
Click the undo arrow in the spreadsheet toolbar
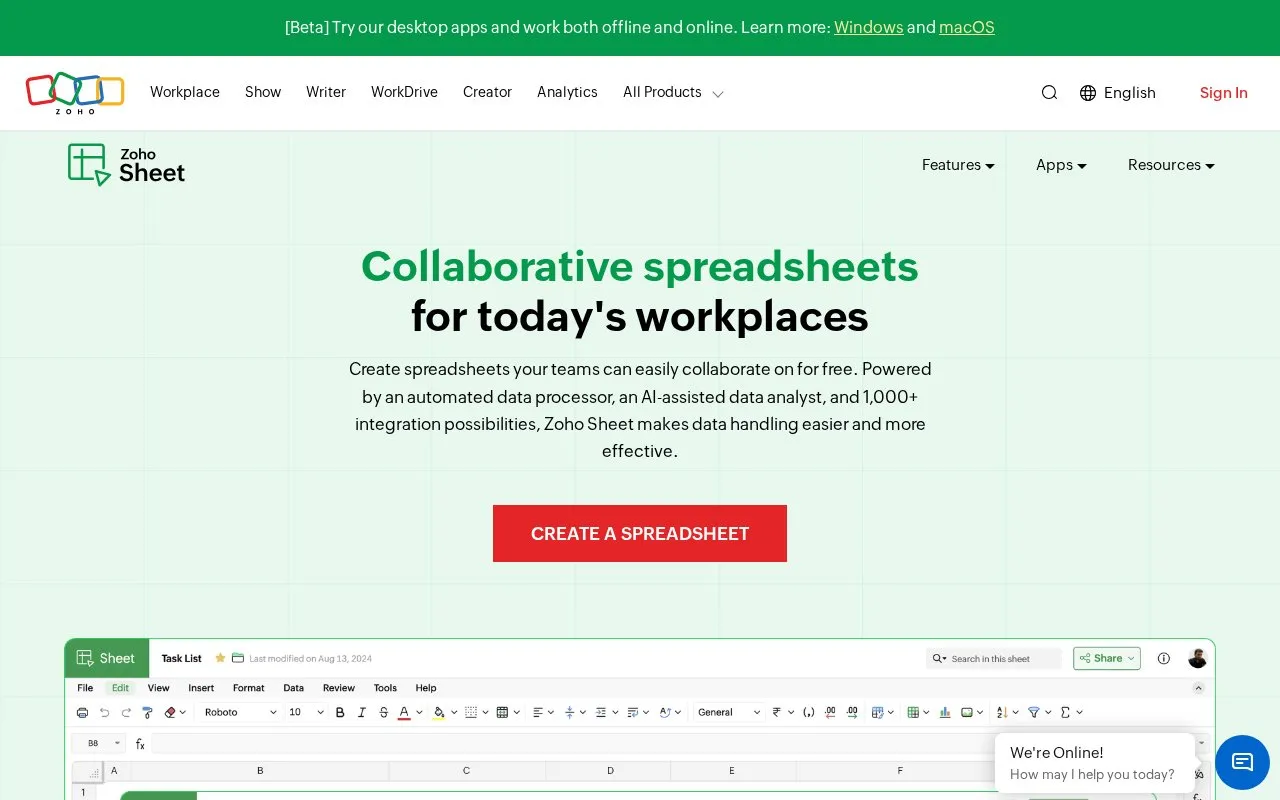pos(104,713)
